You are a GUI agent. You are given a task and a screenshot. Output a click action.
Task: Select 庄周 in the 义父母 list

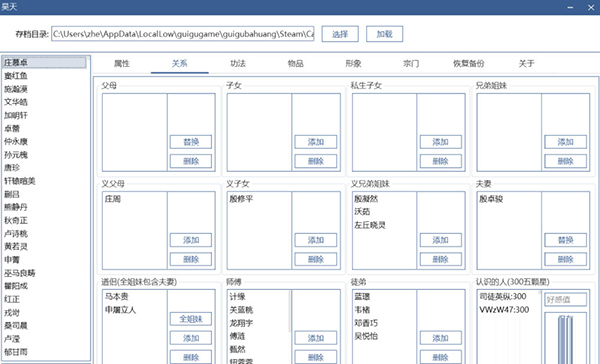pyautogui.click(x=112, y=199)
